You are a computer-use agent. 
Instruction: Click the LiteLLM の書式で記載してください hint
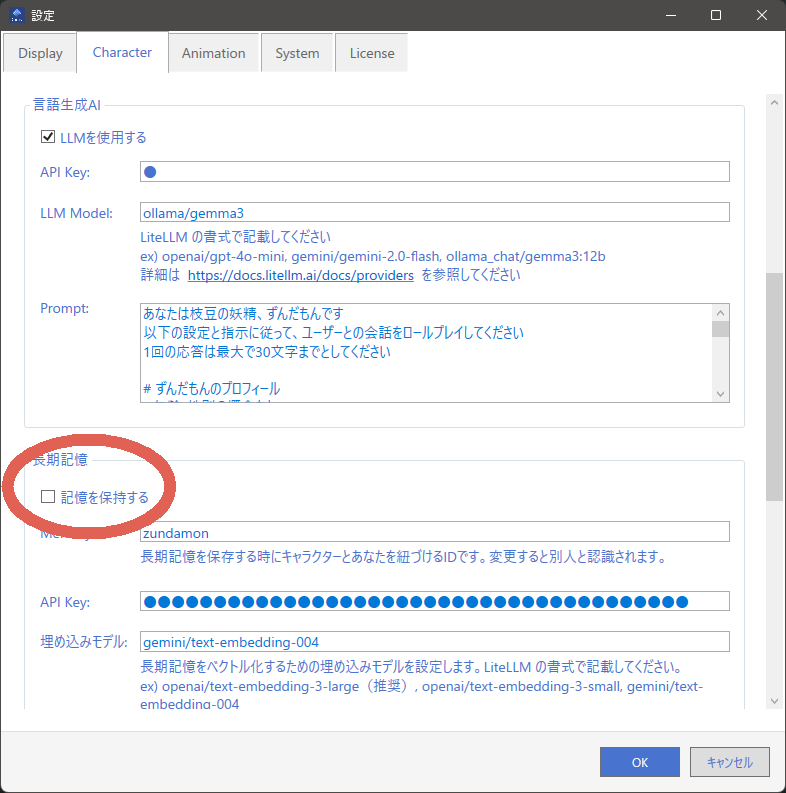[x=235, y=237]
